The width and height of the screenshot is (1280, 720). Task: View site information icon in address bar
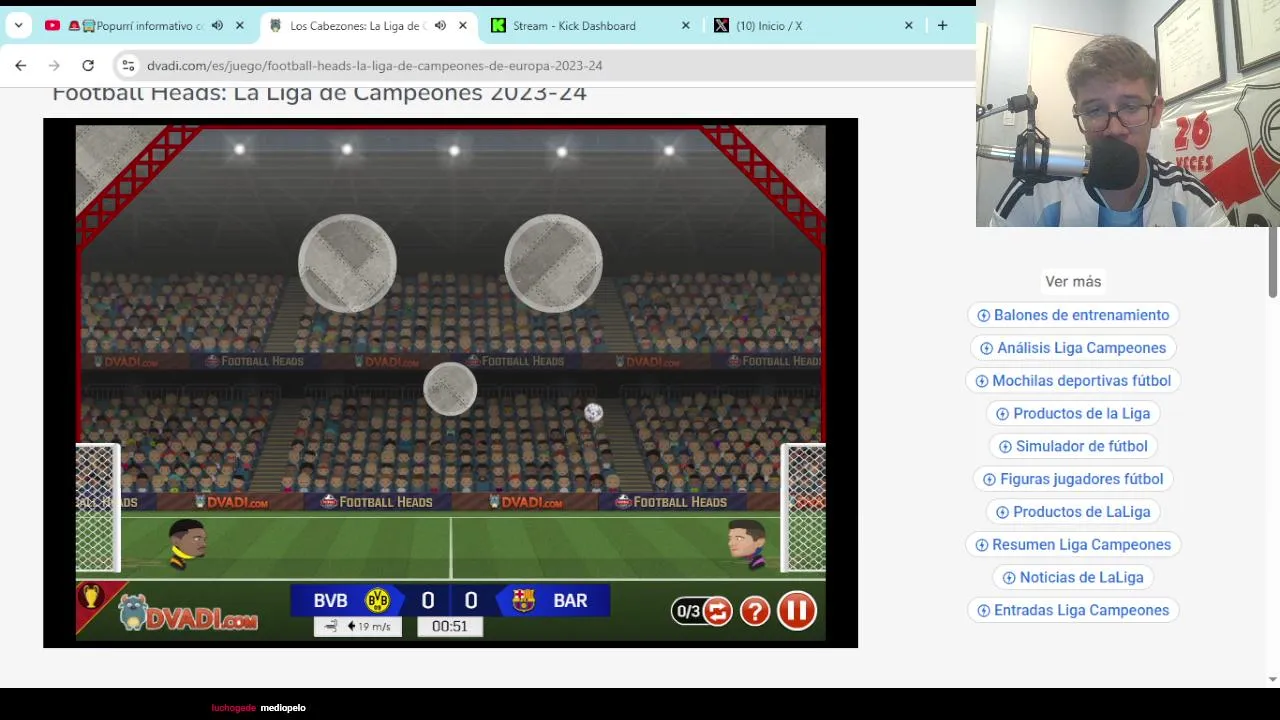click(x=128, y=65)
